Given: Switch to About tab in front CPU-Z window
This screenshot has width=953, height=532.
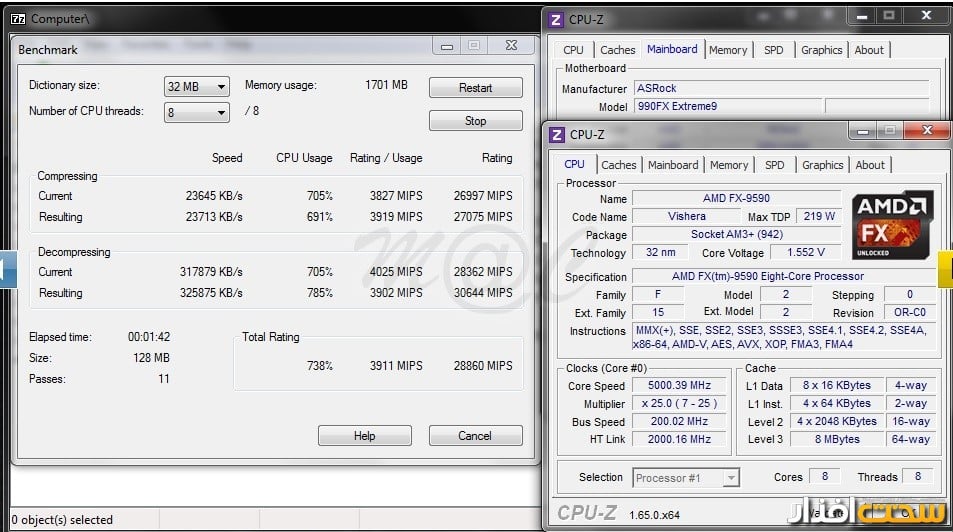Looking at the screenshot, I should click(x=870, y=165).
